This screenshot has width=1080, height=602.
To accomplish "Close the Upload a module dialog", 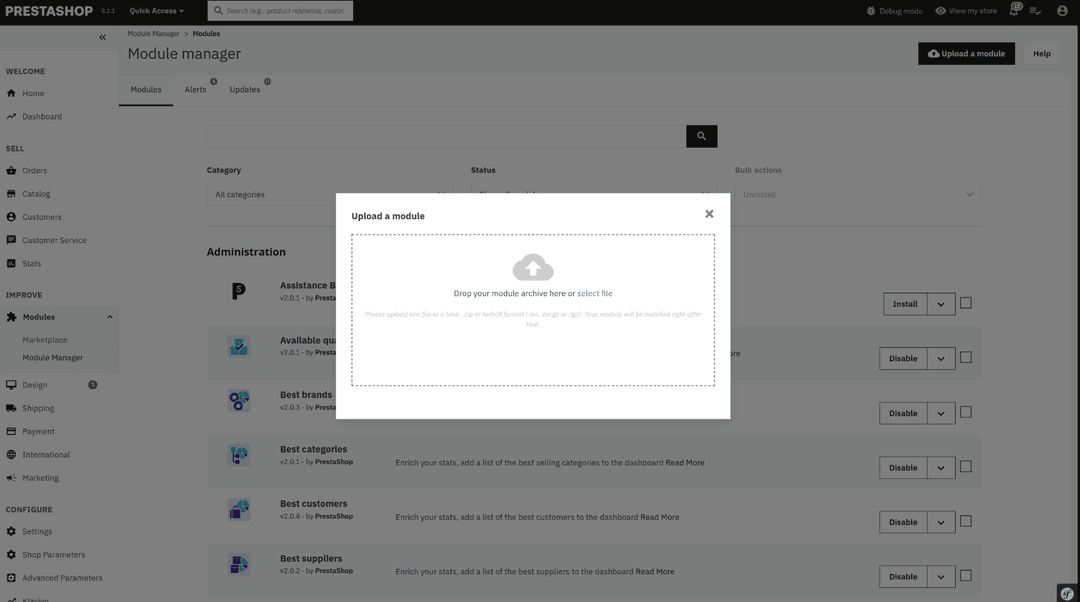I will [709, 214].
